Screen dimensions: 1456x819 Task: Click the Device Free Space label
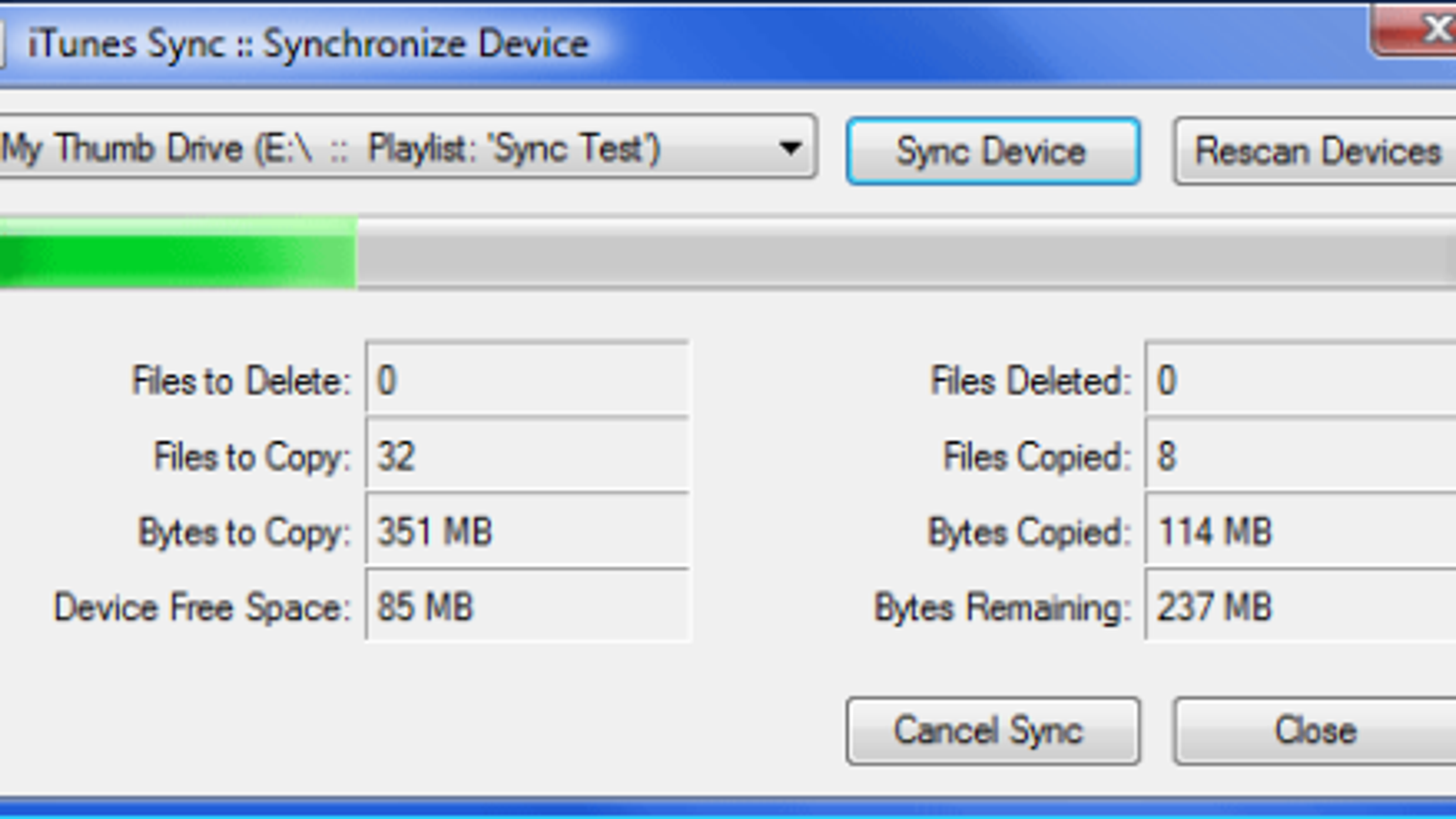pyautogui.click(x=202, y=608)
